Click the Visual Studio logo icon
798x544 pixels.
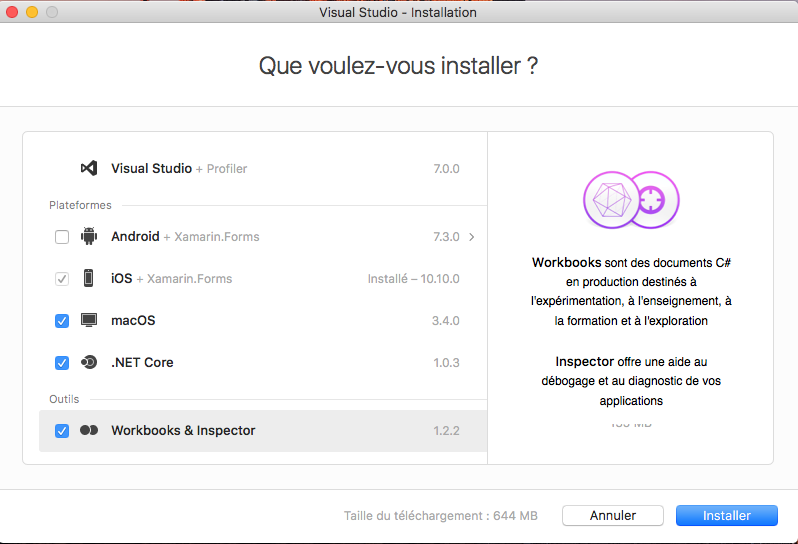coord(89,168)
